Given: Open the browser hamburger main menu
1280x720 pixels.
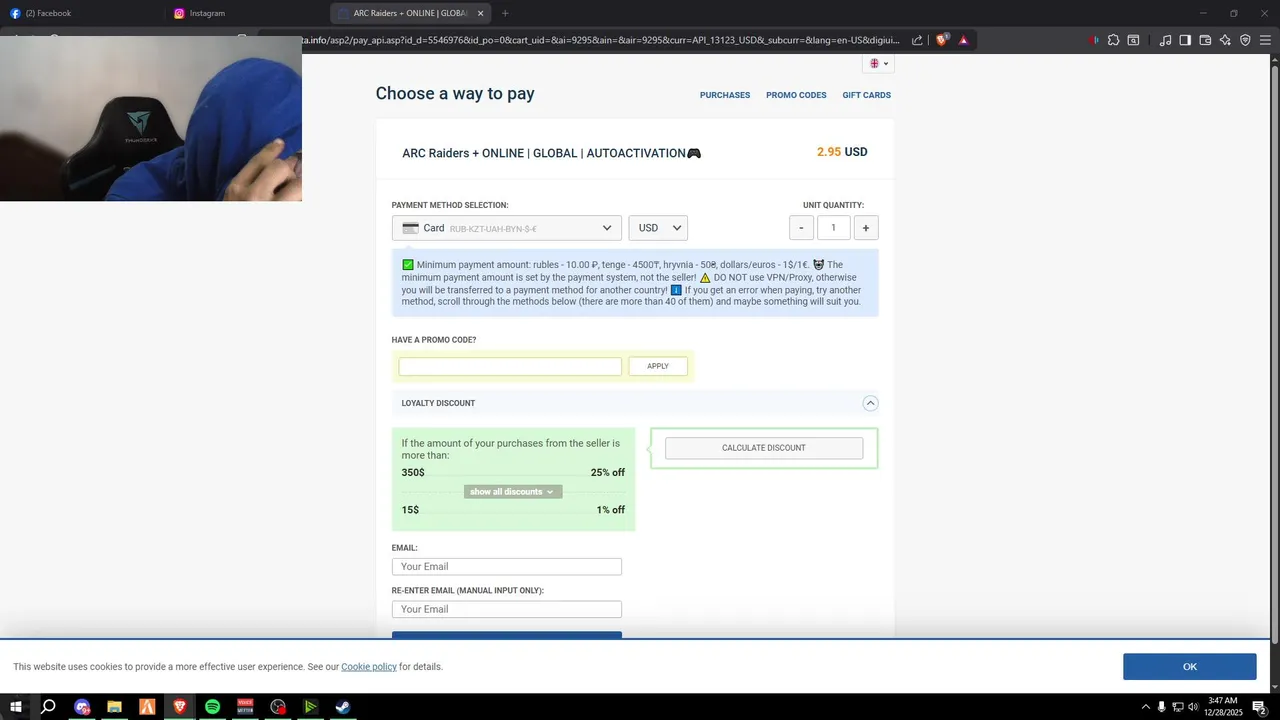Looking at the screenshot, I should click(x=1265, y=40).
